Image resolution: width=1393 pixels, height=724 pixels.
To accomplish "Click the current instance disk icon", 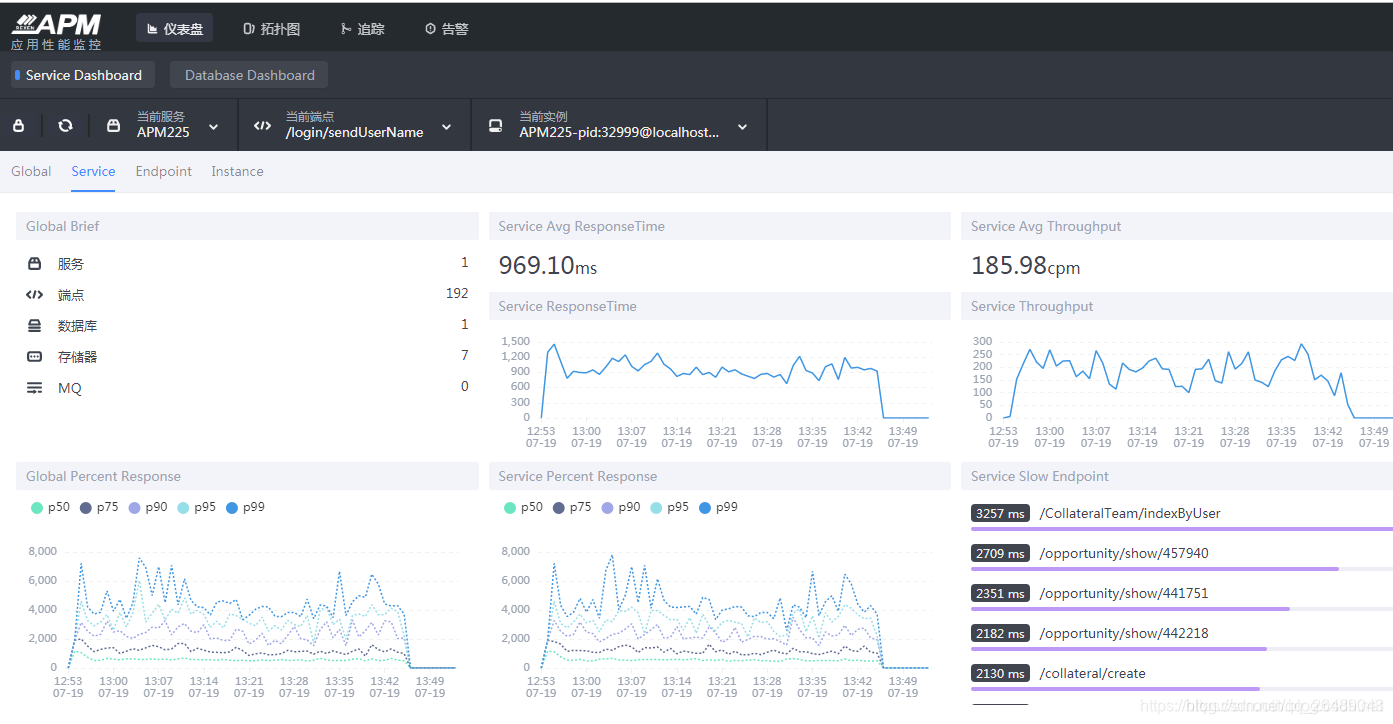I will [x=495, y=126].
